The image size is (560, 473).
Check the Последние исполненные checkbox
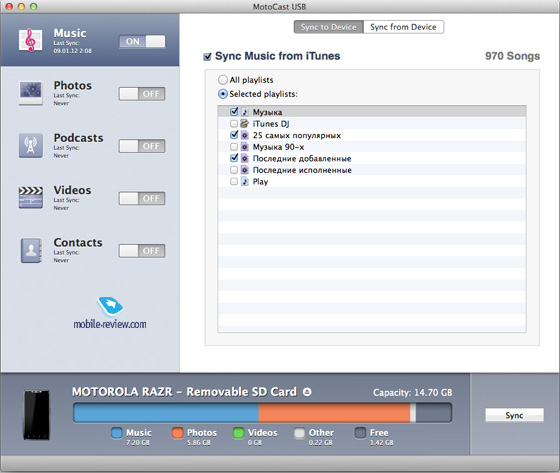click(x=234, y=170)
